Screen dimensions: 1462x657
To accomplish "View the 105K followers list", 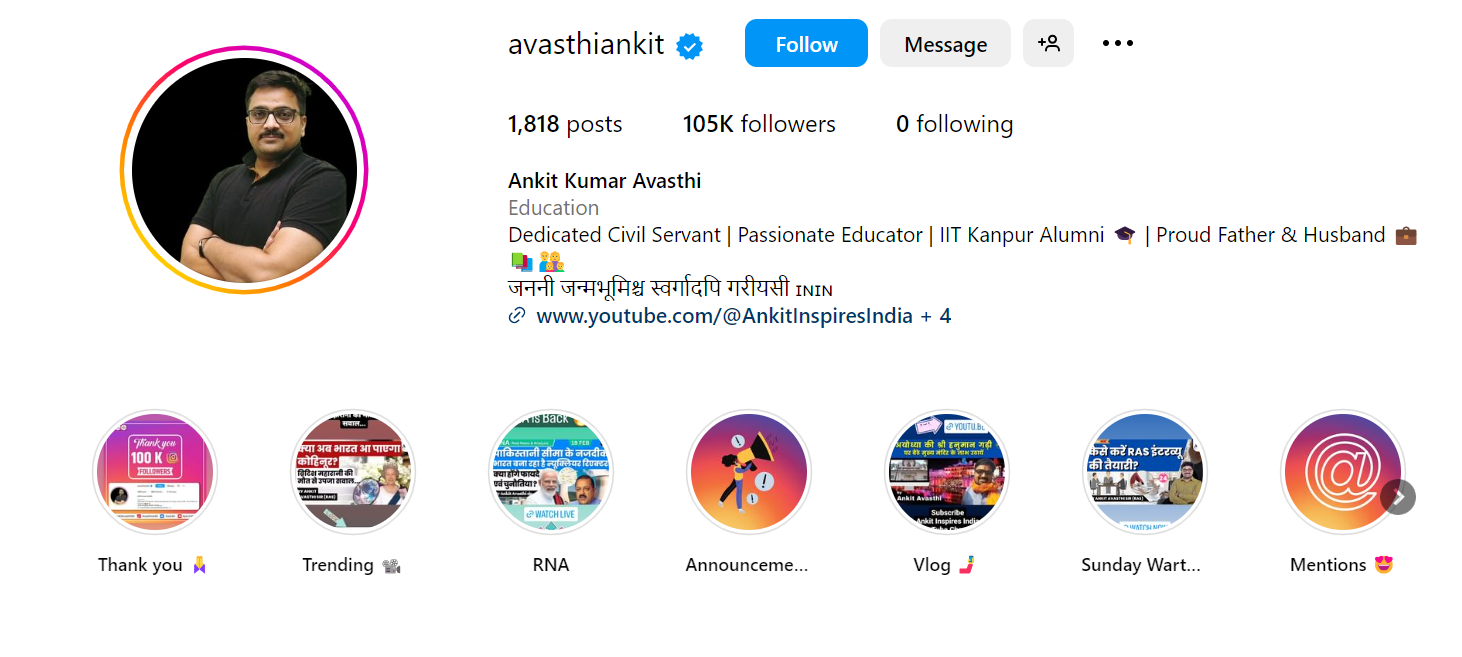I will pos(759,124).
